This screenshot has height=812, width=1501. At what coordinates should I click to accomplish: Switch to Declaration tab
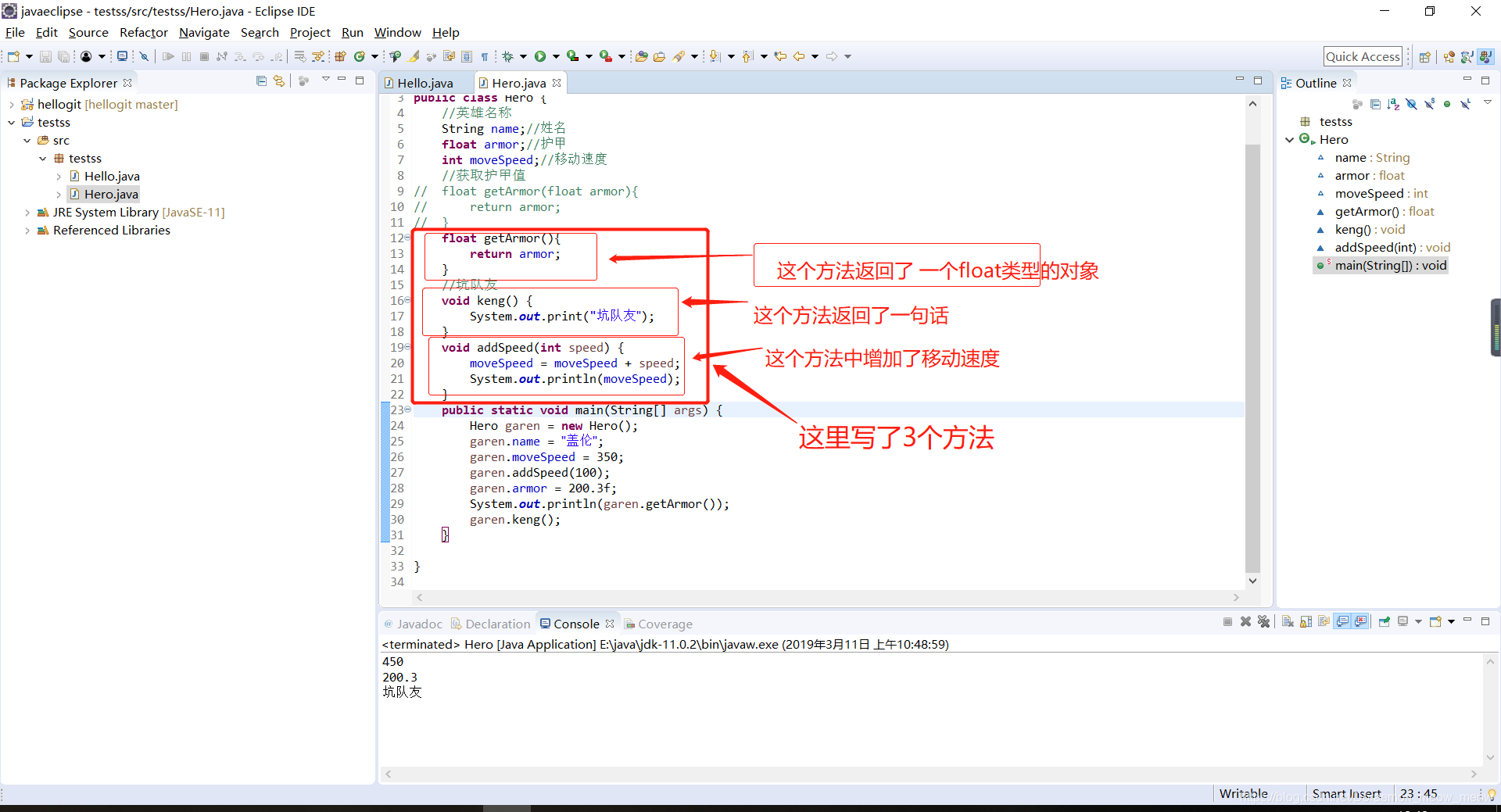tap(490, 624)
